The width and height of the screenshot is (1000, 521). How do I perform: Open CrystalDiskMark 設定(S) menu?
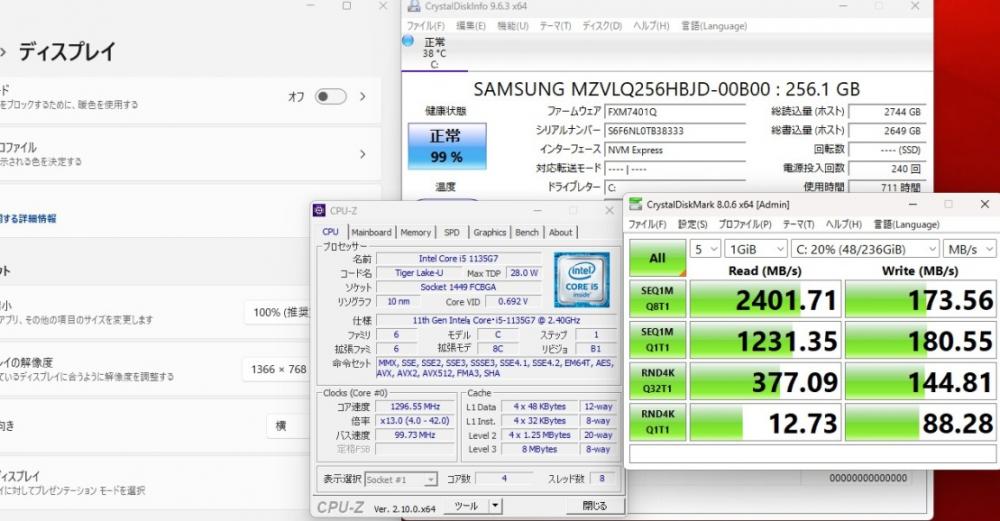pos(692,224)
